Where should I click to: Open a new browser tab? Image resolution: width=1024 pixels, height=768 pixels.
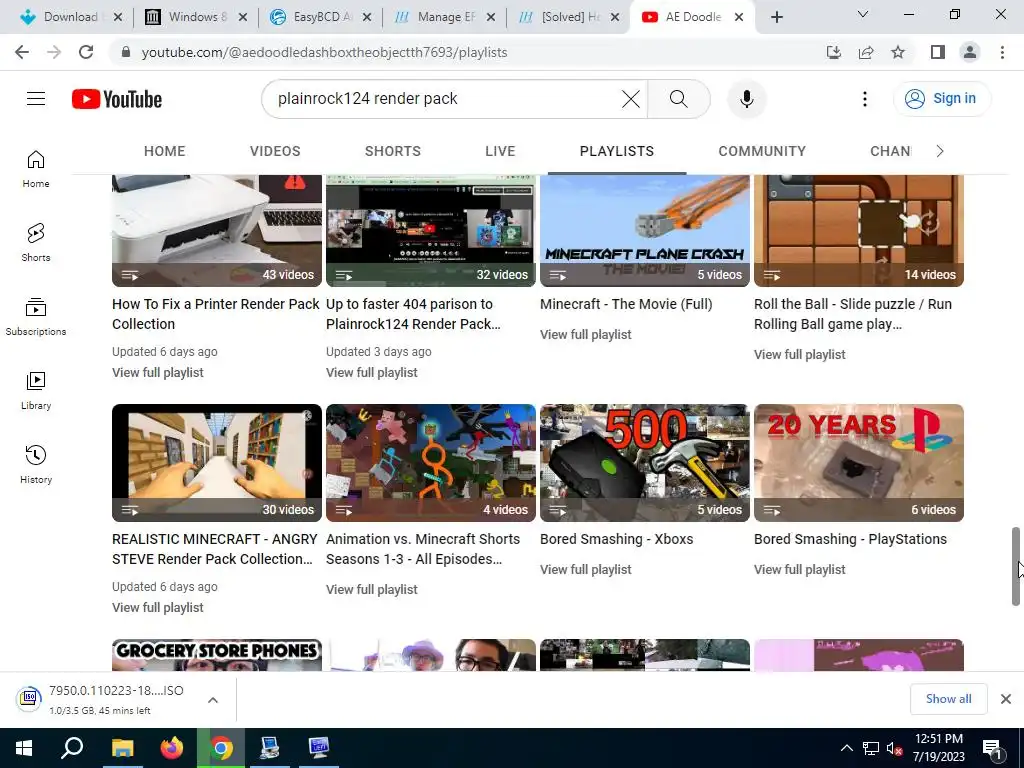(776, 17)
